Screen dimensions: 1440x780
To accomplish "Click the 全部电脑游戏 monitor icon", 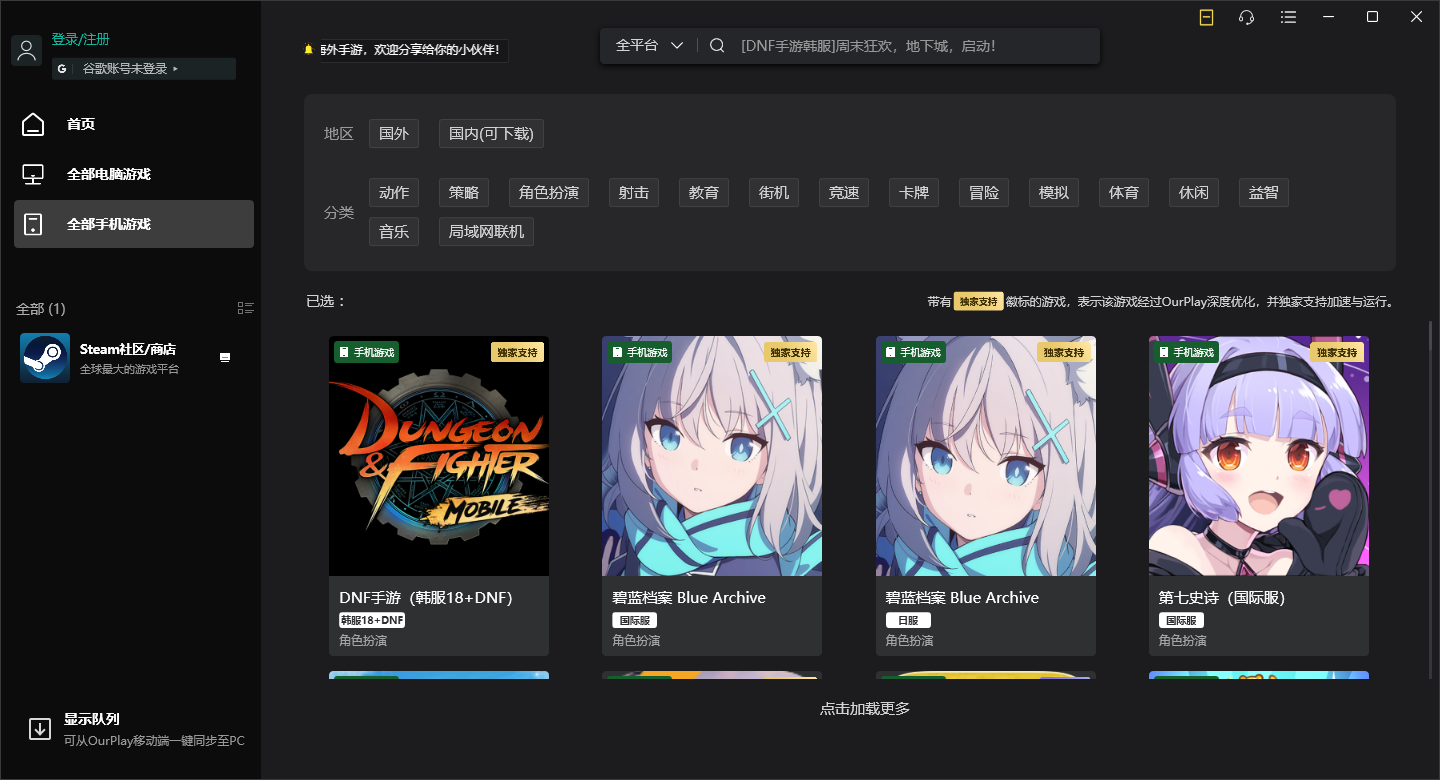I will [33, 173].
